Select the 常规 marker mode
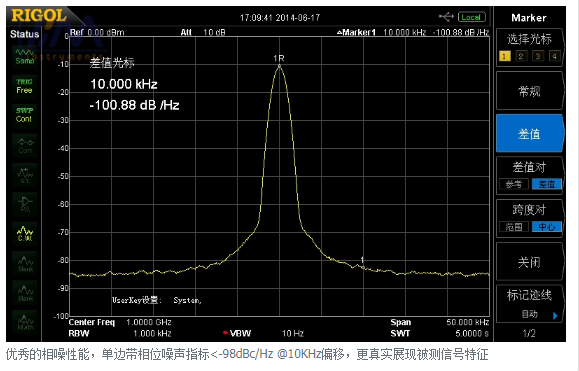579x371 pixels. click(529, 91)
